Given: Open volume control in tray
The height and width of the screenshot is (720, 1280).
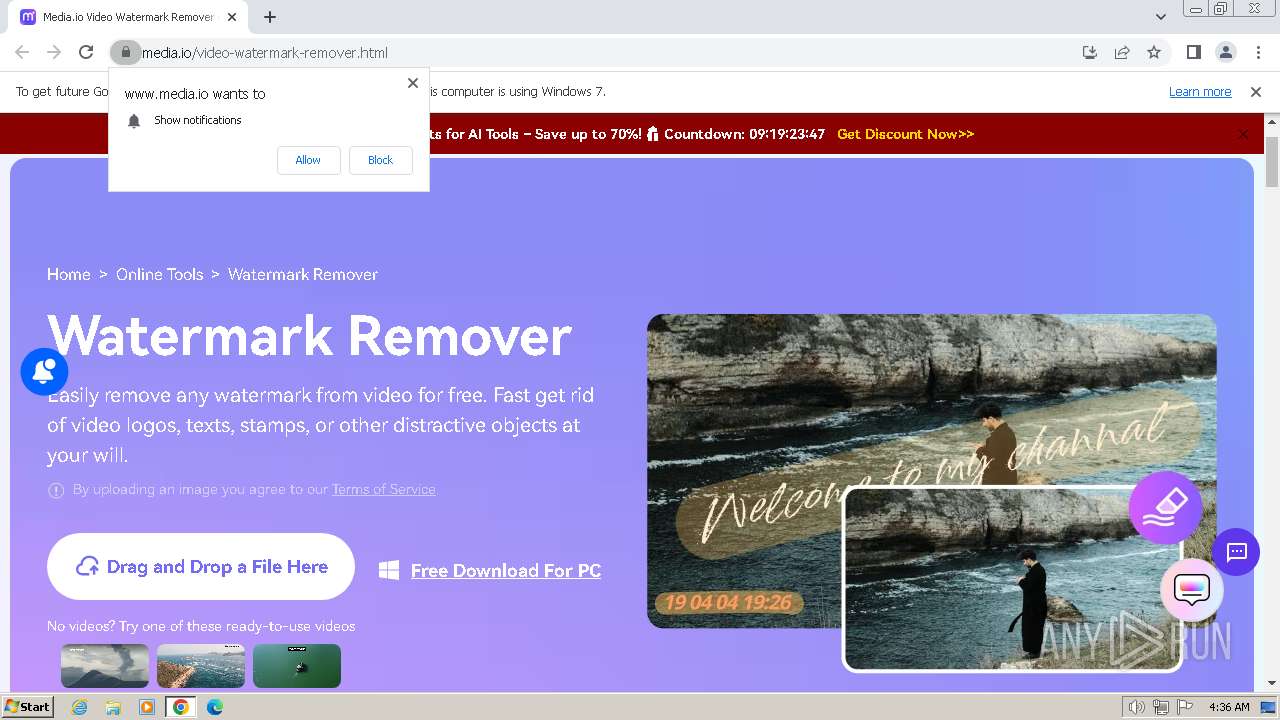Looking at the screenshot, I should [x=1136, y=707].
